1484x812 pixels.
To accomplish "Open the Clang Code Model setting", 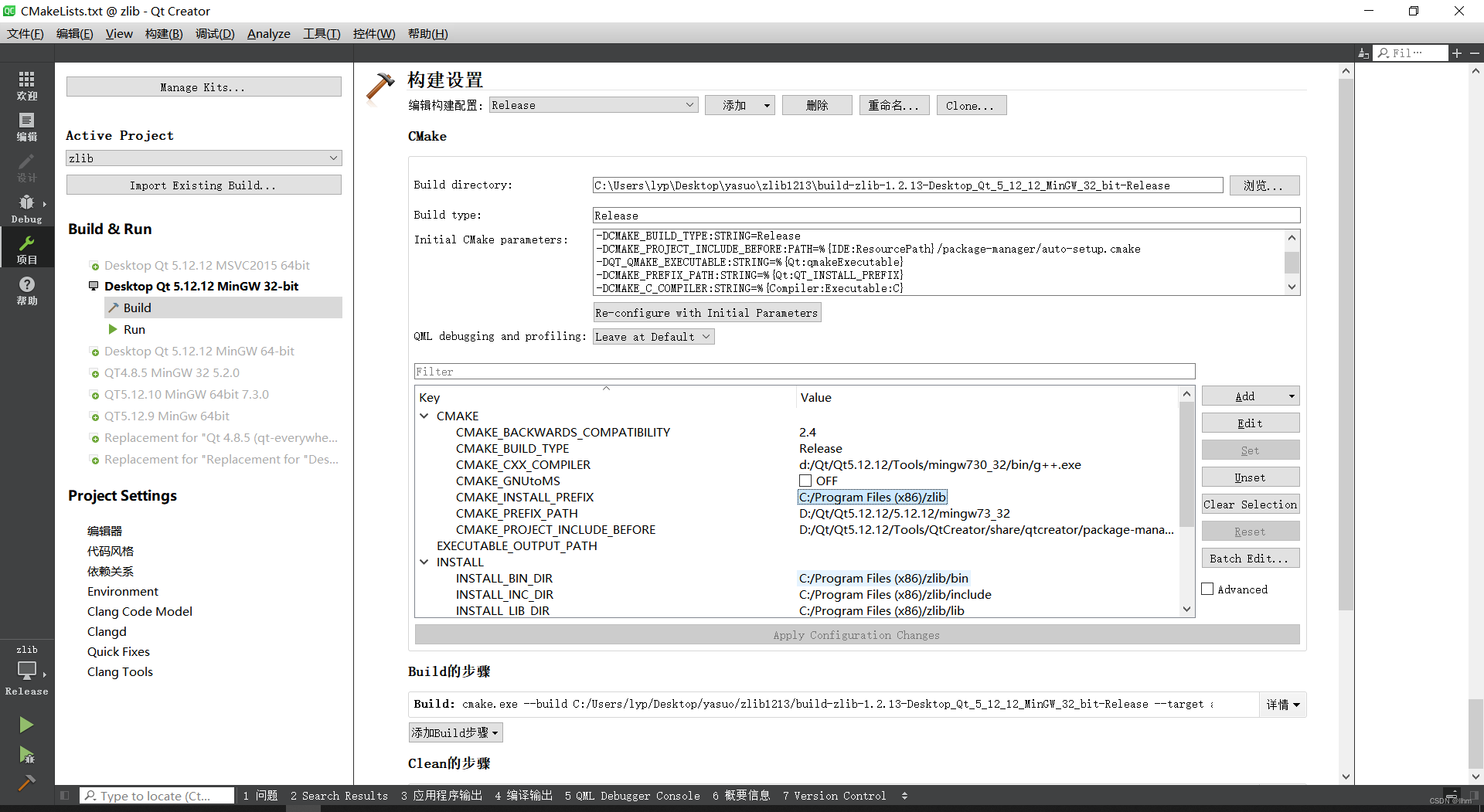I will [x=140, y=611].
